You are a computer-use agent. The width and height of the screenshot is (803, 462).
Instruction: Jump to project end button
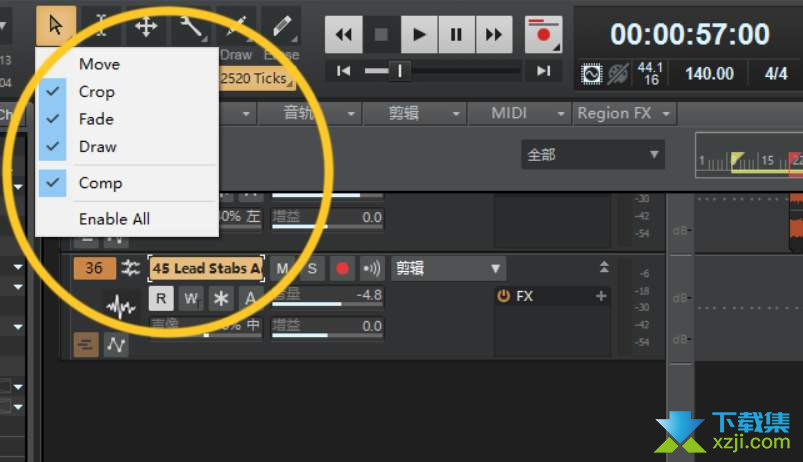tap(543, 71)
